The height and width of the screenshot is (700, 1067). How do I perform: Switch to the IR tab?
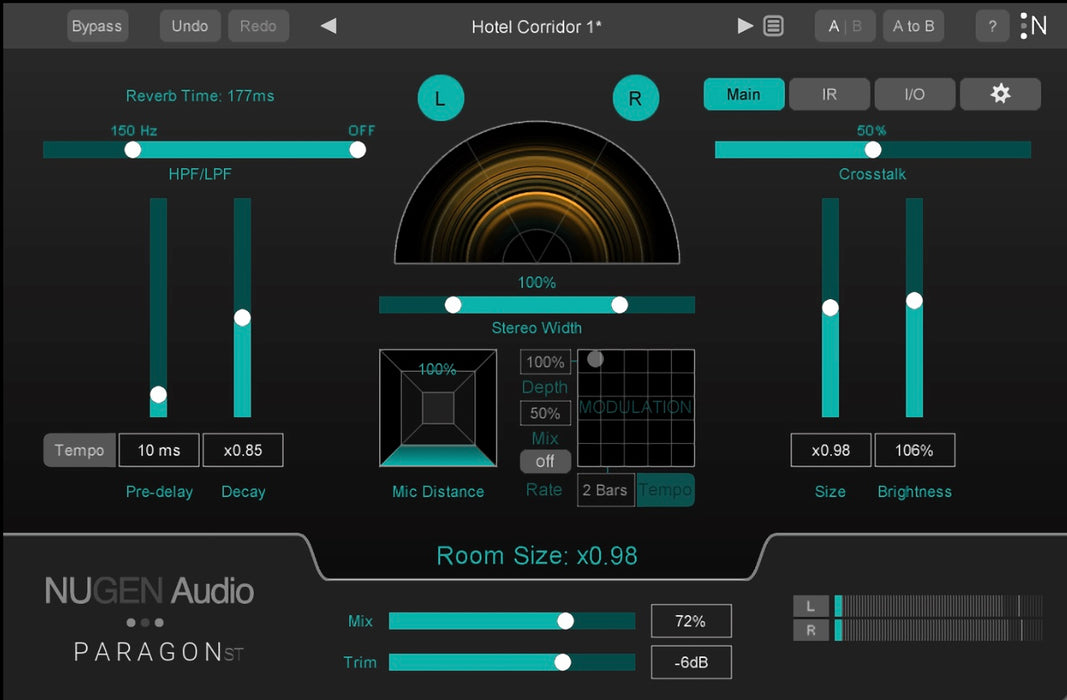pyautogui.click(x=829, y=94)
